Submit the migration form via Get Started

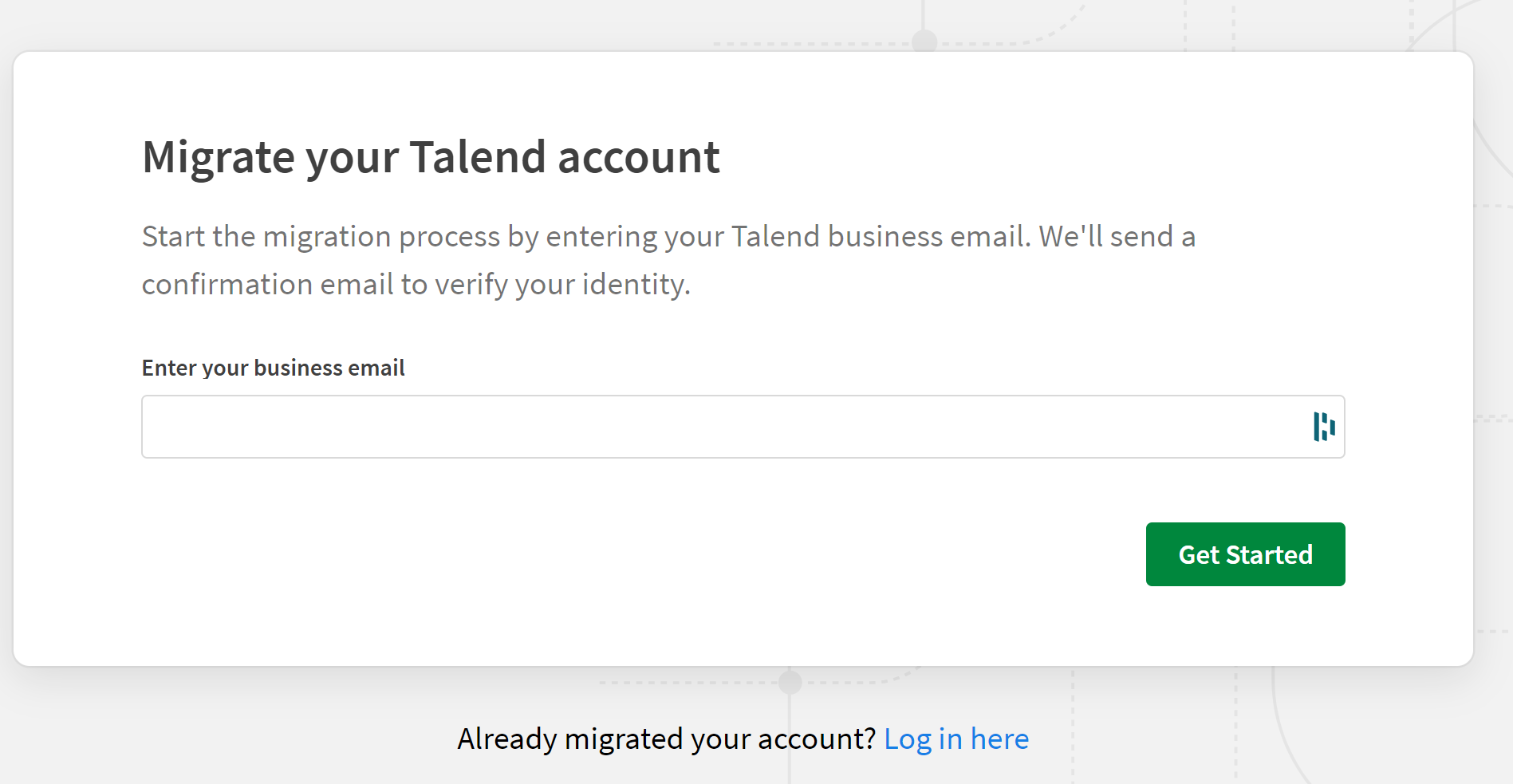(1244, 554)
